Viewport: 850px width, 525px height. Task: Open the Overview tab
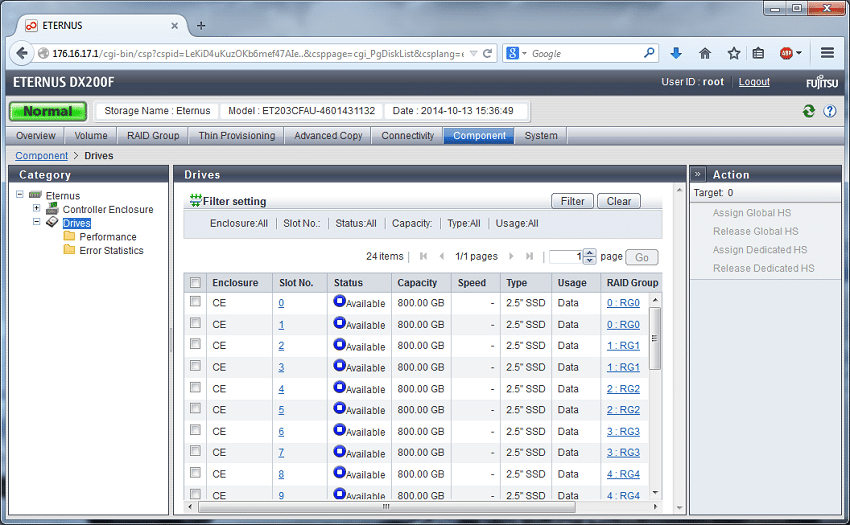[x=36, y=136]
